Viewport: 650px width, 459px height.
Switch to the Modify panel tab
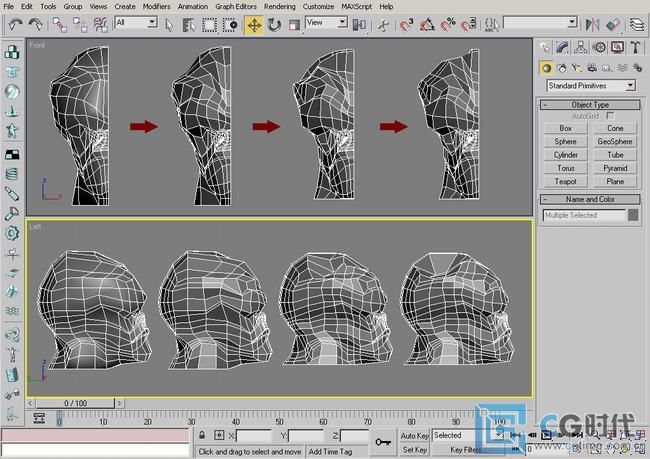[x=563, y=47]
